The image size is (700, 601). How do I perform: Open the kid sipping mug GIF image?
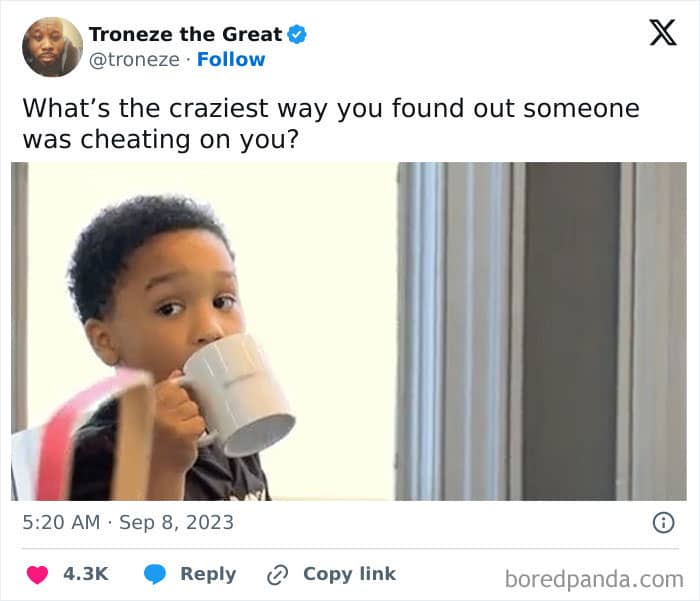pos(349,331)
